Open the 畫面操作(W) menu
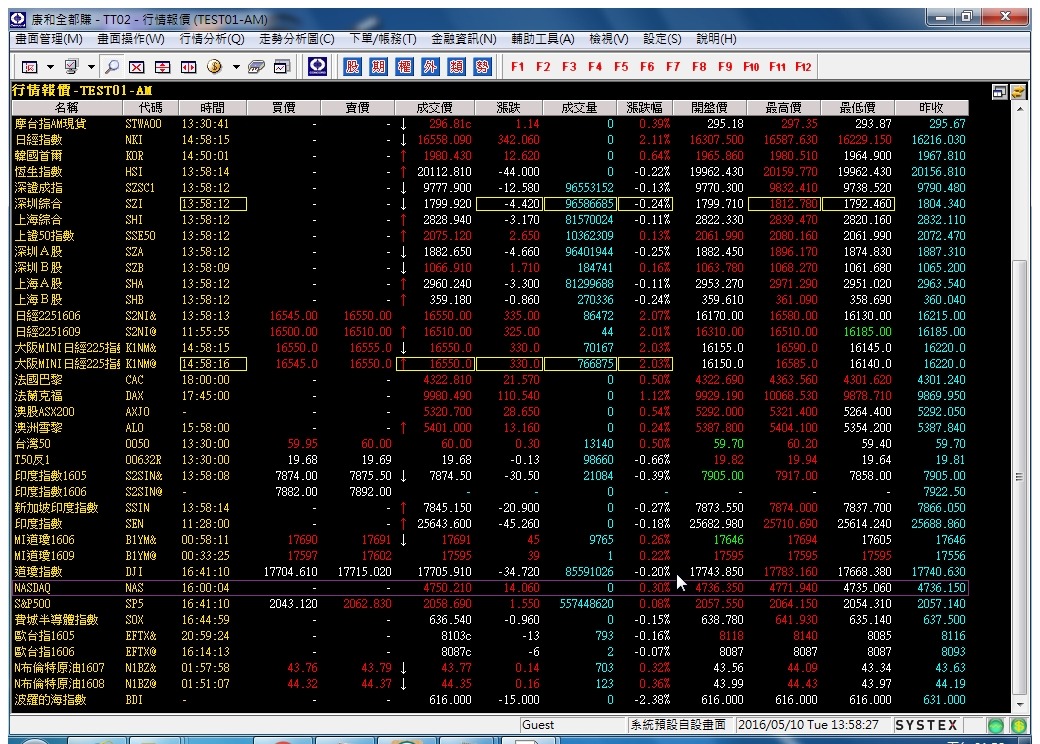 pos(131,39)
